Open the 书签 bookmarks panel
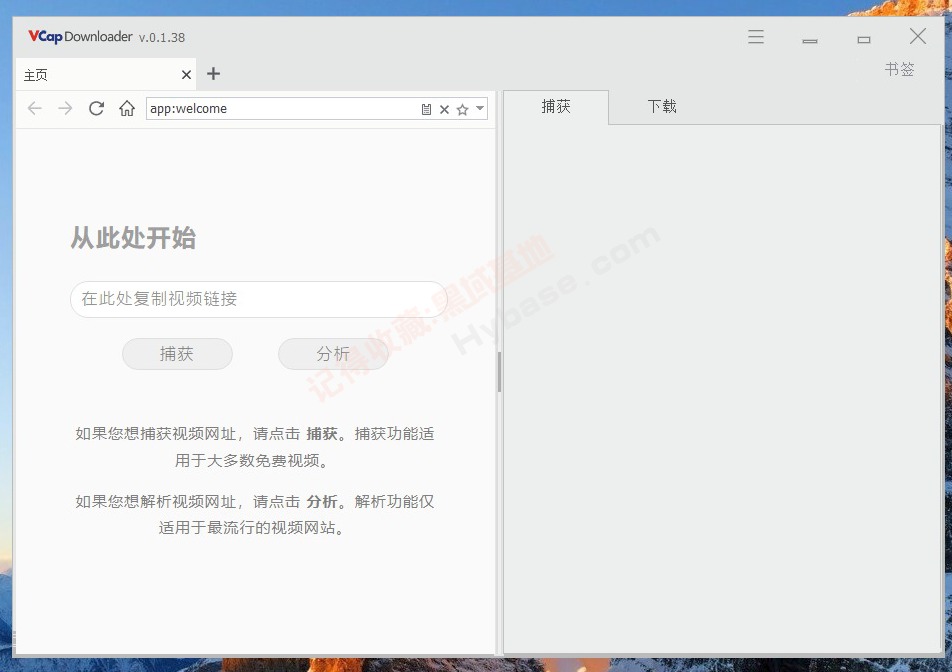The height and width of the screenshot is (672, 952). pyautogui.click(x=899, y=70)
